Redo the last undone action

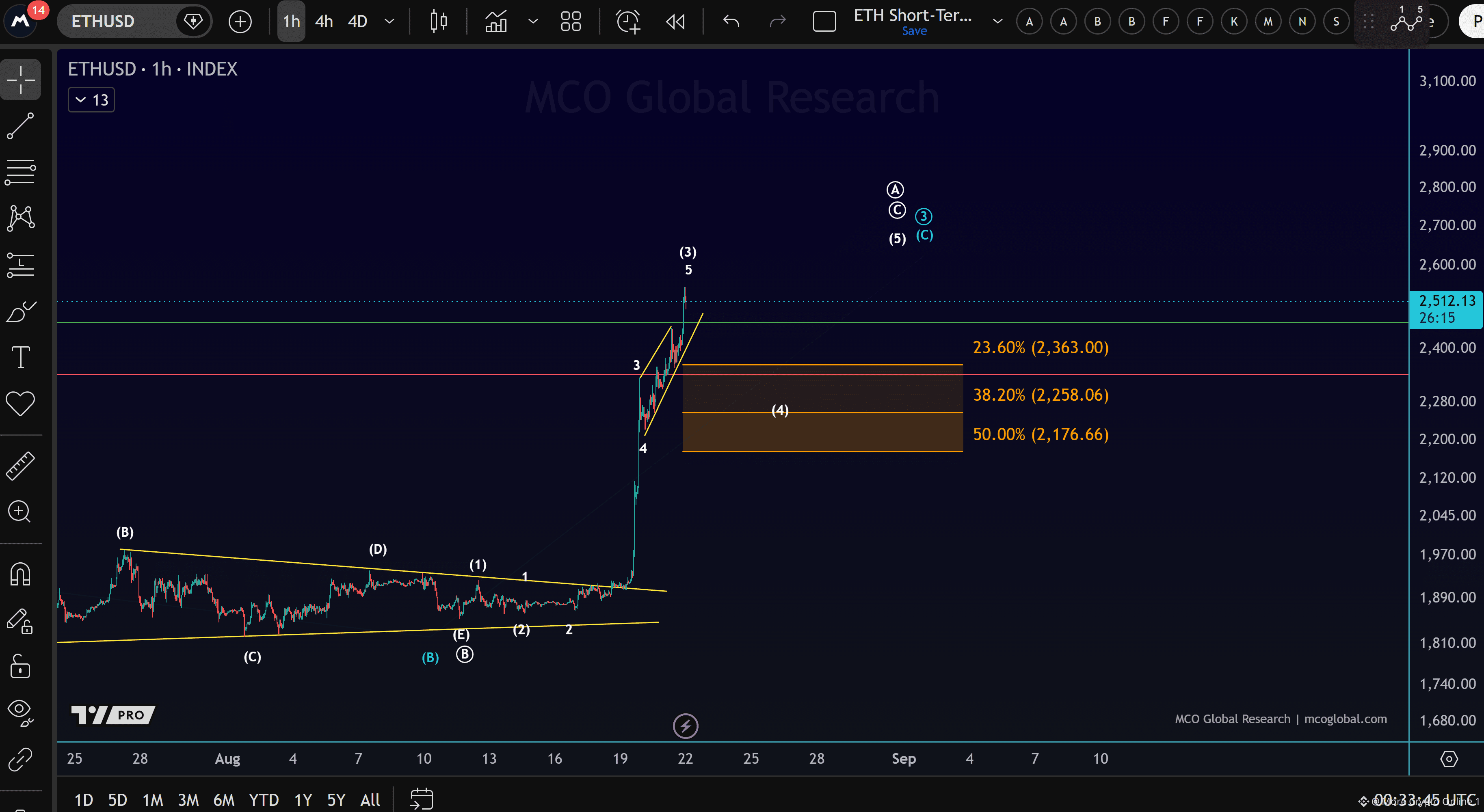coord(778,22)
